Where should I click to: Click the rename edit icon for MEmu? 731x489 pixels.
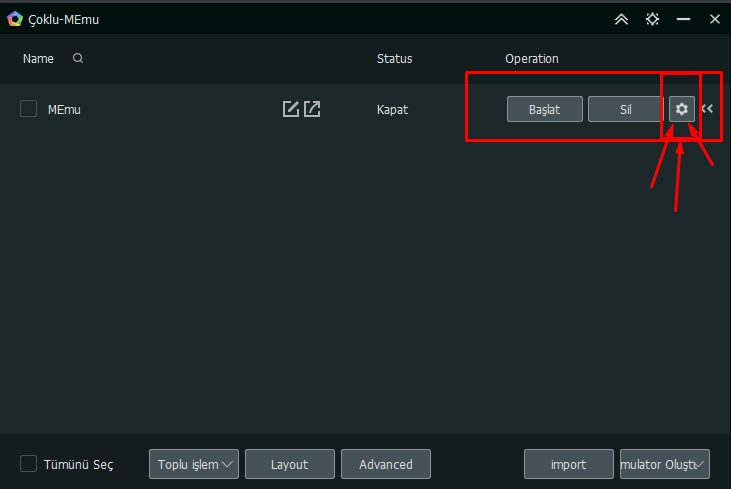point(290,109)
